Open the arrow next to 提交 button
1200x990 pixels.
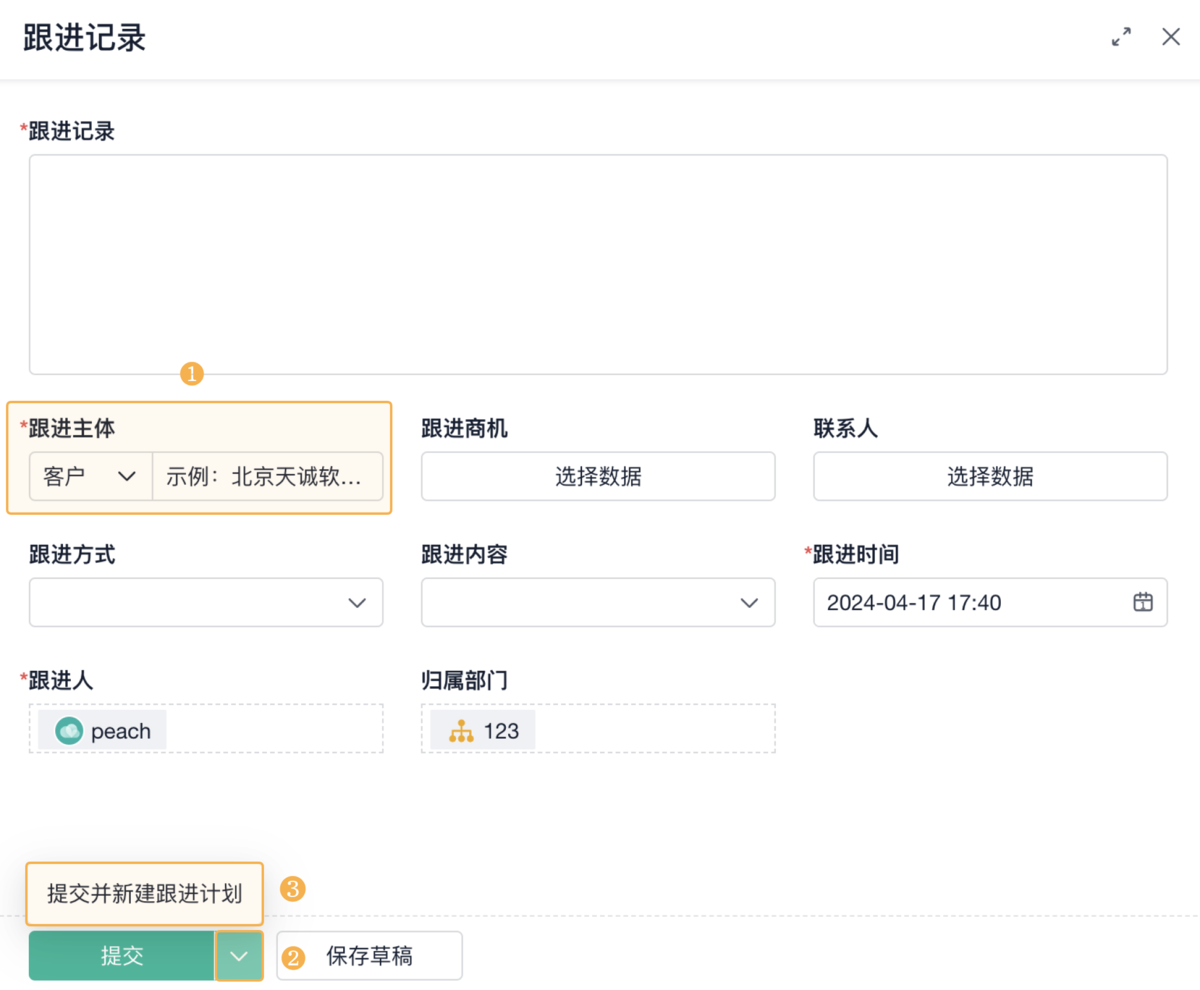click(x=239, y=956)
